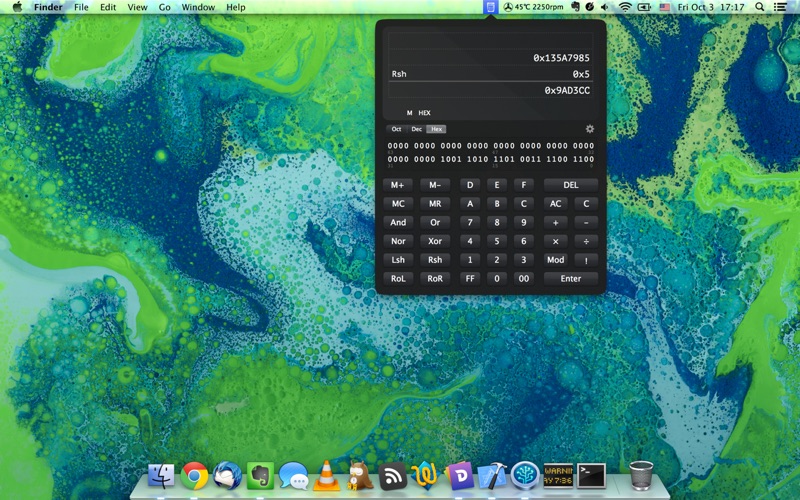The image size is (800, 500).
Task: Open the Help menu
Action: (x=236, y=7)
